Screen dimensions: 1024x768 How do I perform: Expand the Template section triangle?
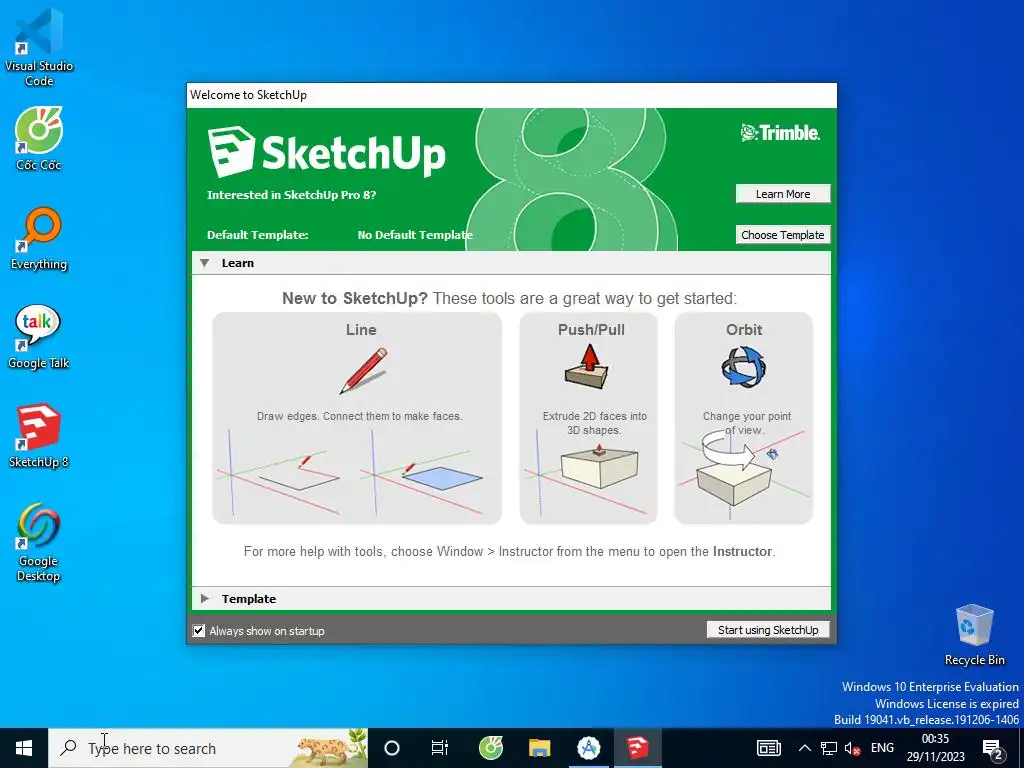pos(205,598)
